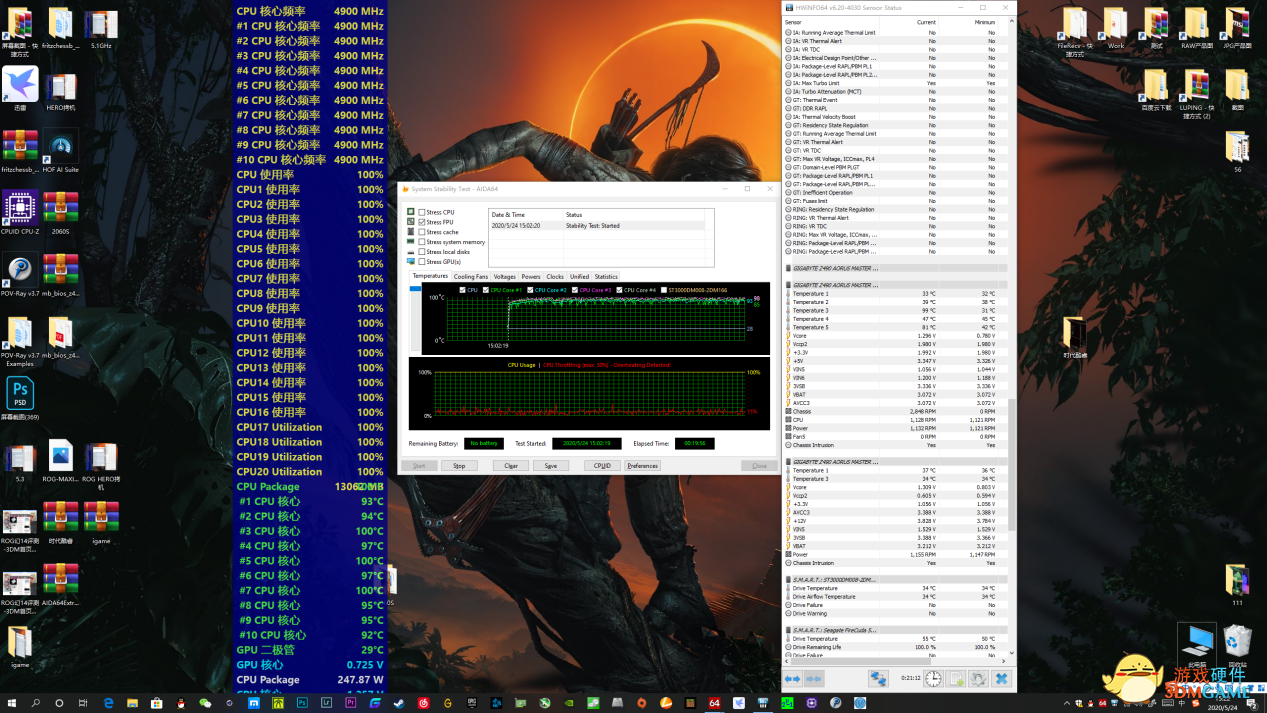
Task: Open File Explorer from the taskbar
Action: (132, 703)
